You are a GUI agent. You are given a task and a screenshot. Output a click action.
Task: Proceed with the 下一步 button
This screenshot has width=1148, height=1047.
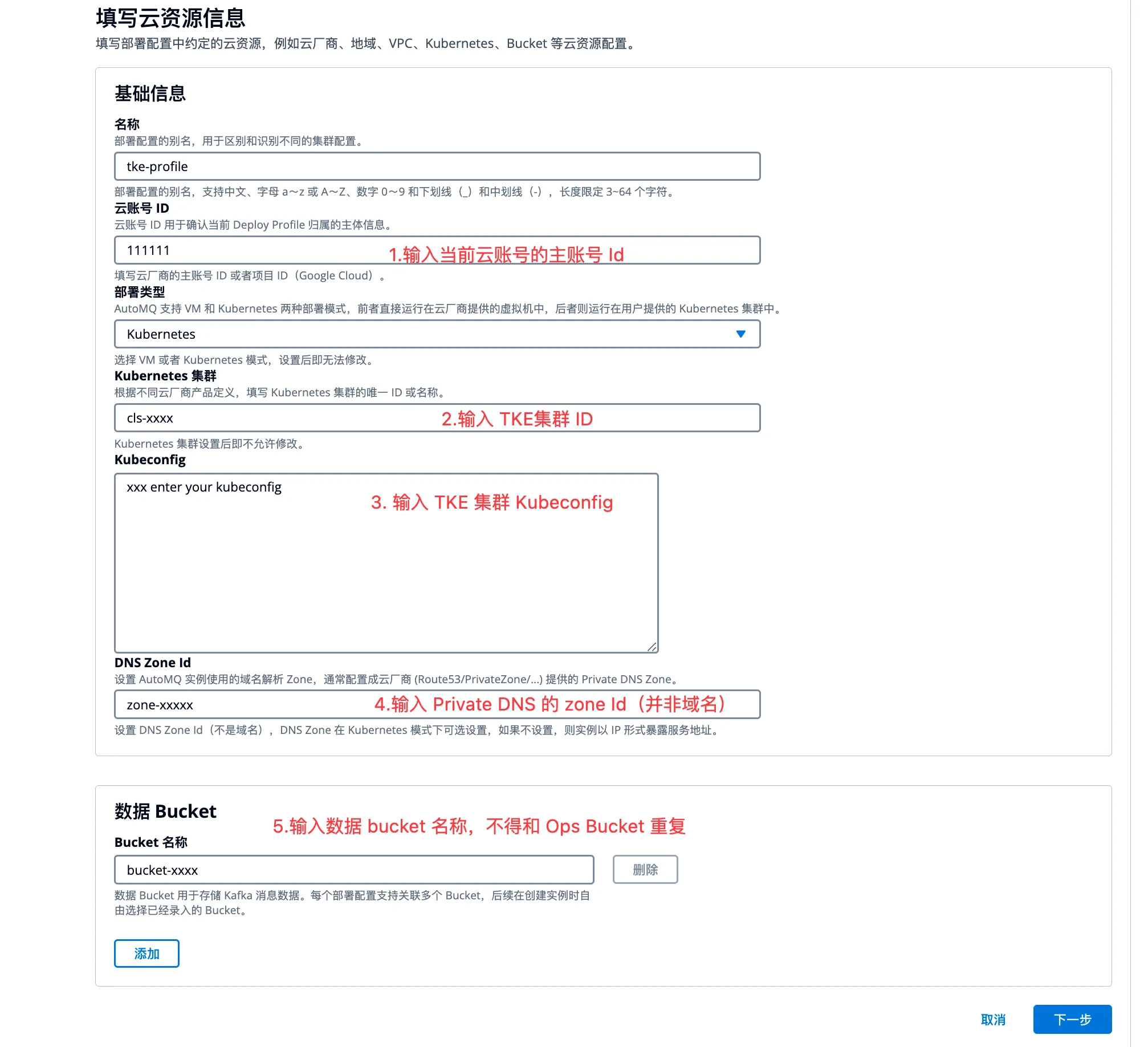(1072, 1020)
